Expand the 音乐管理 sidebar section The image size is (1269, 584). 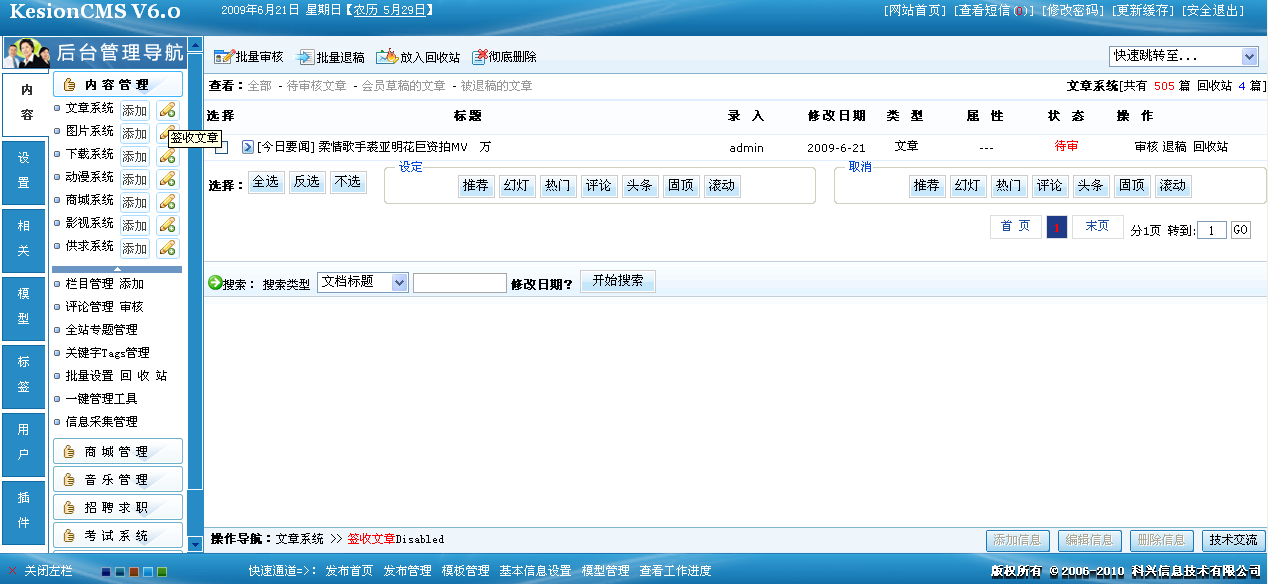click(117, 479)
